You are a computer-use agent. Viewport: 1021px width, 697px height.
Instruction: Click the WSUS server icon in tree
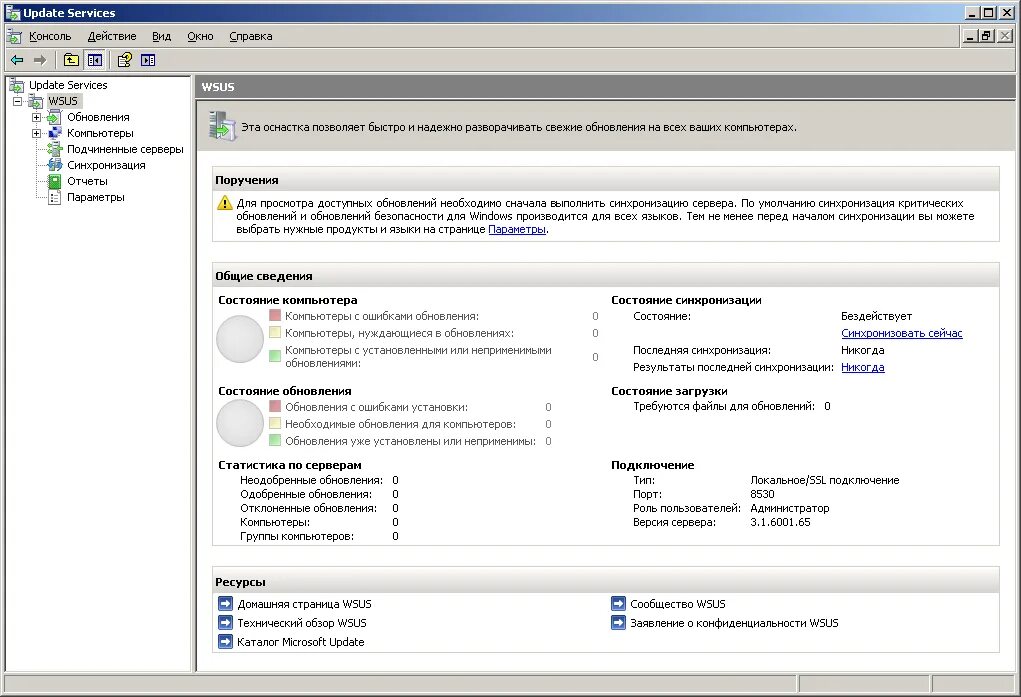[x=36, y=101]
